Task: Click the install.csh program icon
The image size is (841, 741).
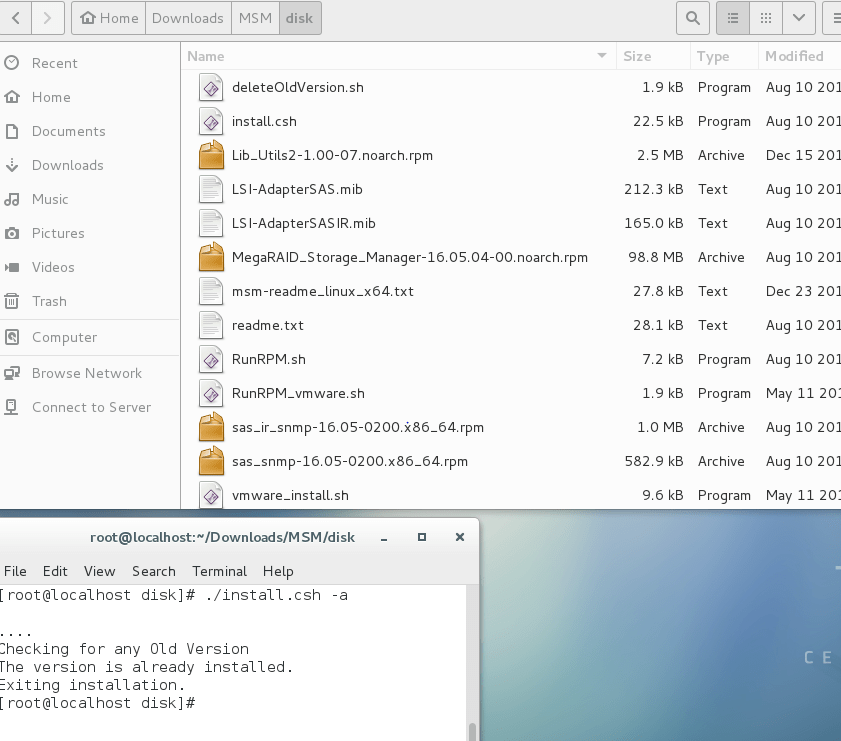Action: click(x=211, y=121)
